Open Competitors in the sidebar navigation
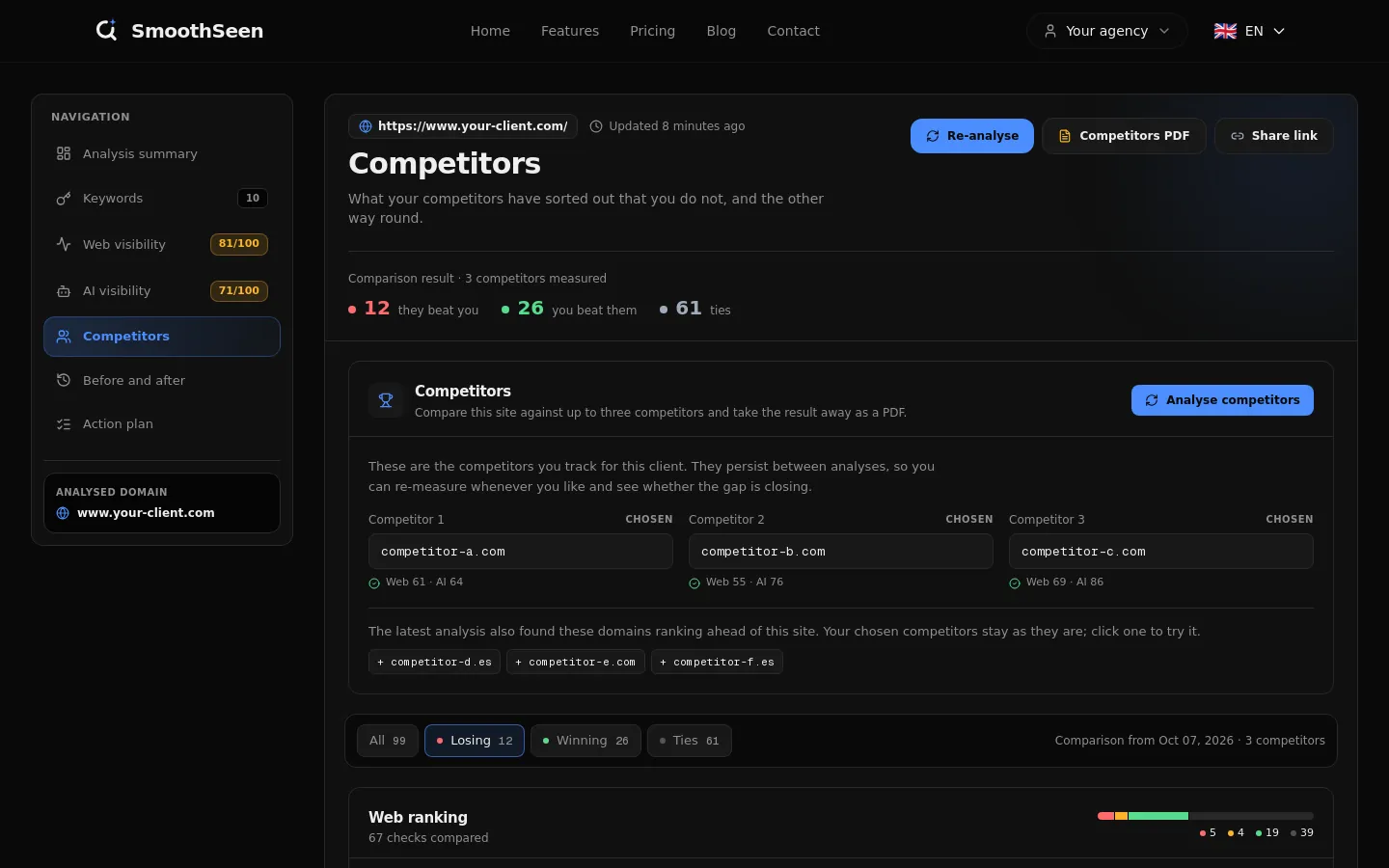This screenshot has width=1389, height=868. pyautogui.click(x=162, y=337)
